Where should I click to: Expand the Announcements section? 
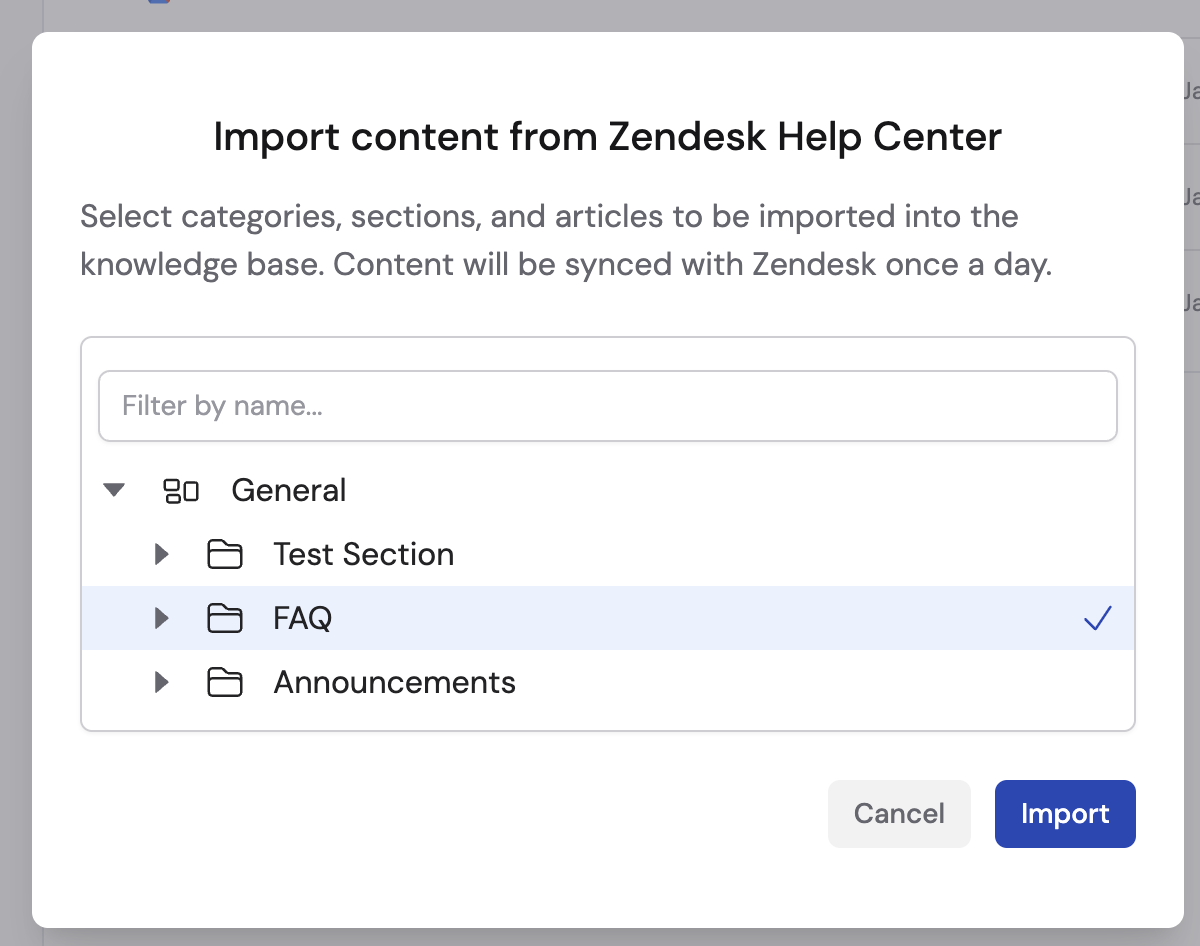click(162, 682)
